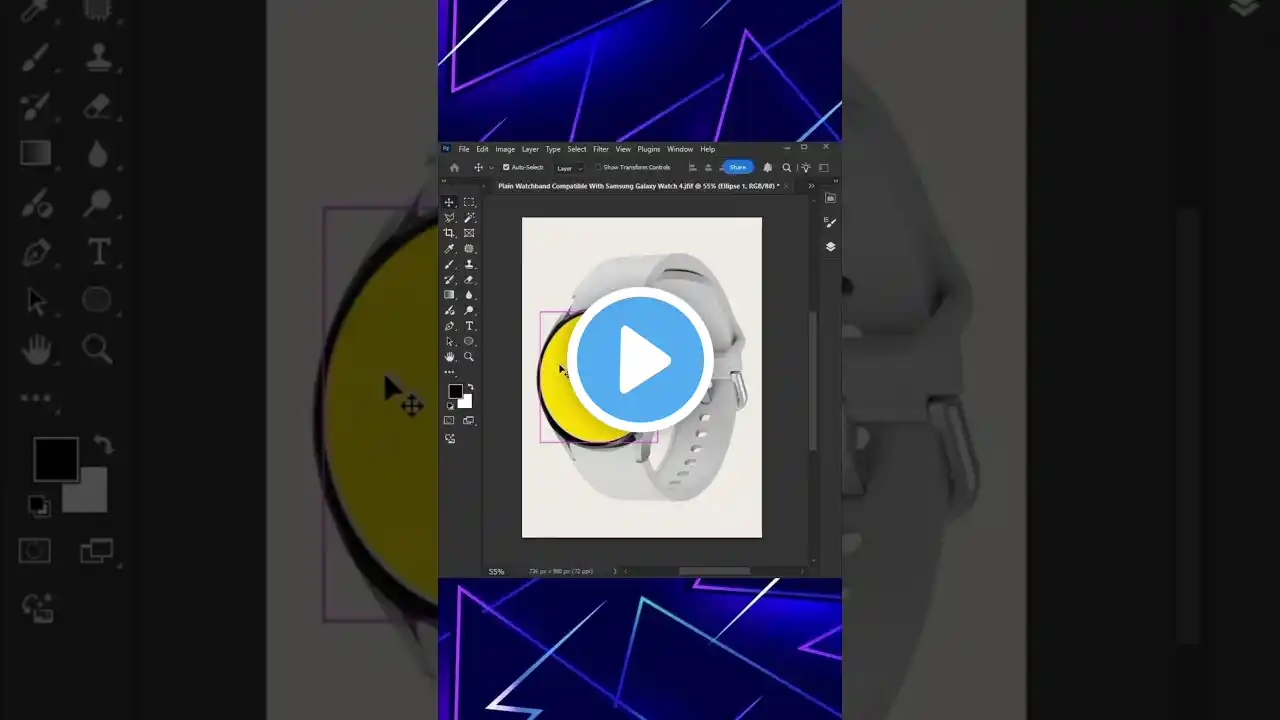The height and width of the screenshot is (720, 1280).
Task: Click the Move tool icon in options bar
Action: tap(478, 168)
